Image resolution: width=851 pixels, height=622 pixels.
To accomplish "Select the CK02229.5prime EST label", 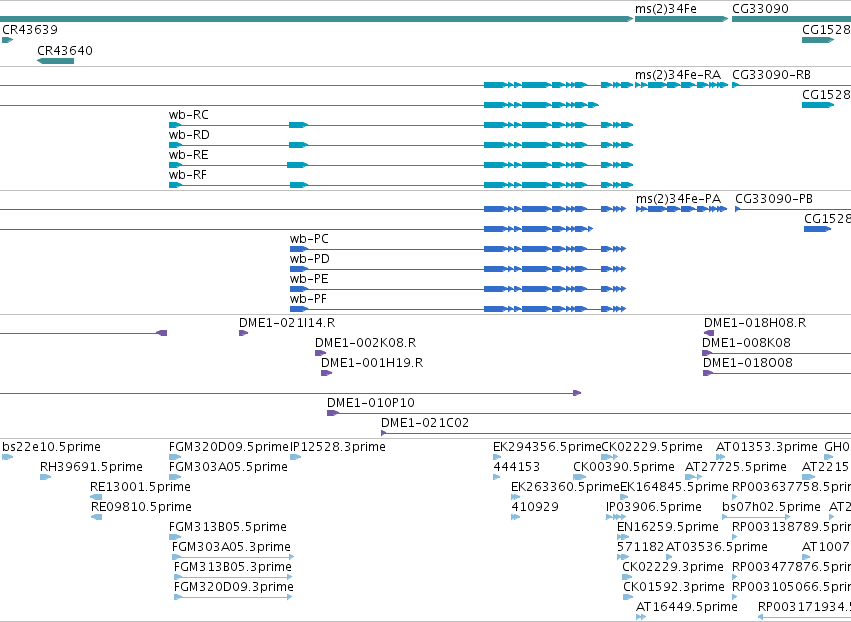I will coord(652,447).
